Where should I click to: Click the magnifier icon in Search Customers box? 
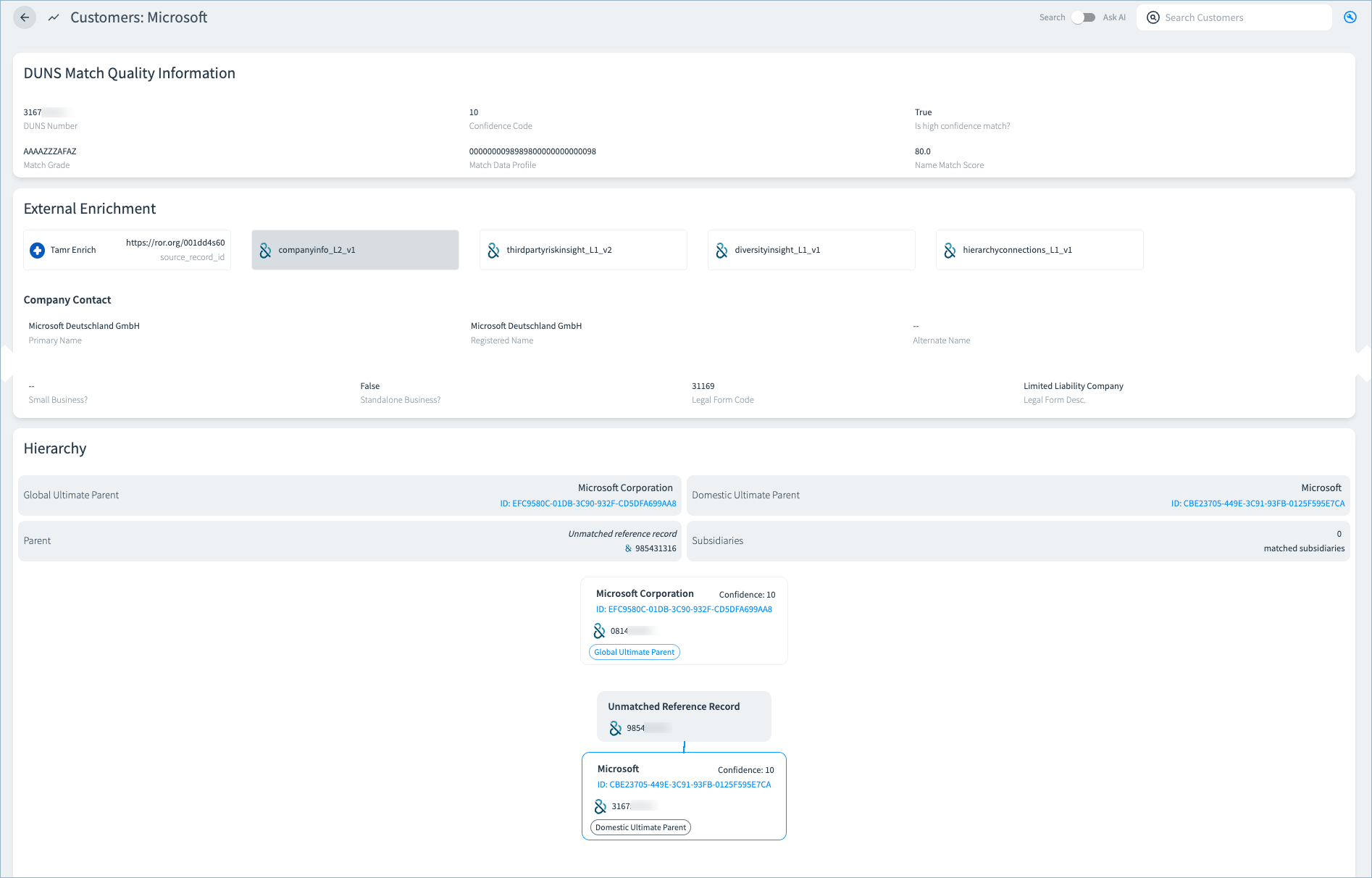click(1153, 17)
